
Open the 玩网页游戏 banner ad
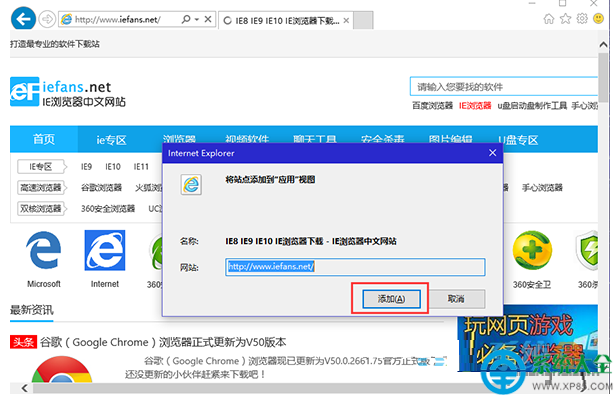coord(528,338)
